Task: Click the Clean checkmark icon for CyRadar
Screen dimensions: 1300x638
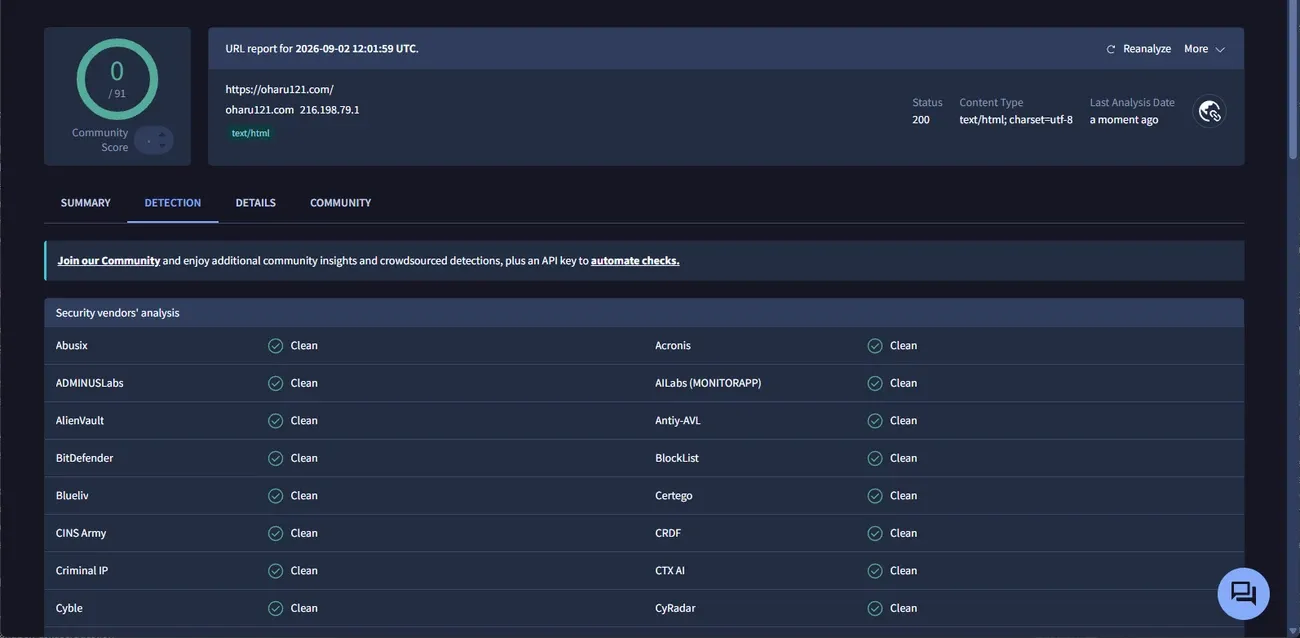Action: point(875,608)
